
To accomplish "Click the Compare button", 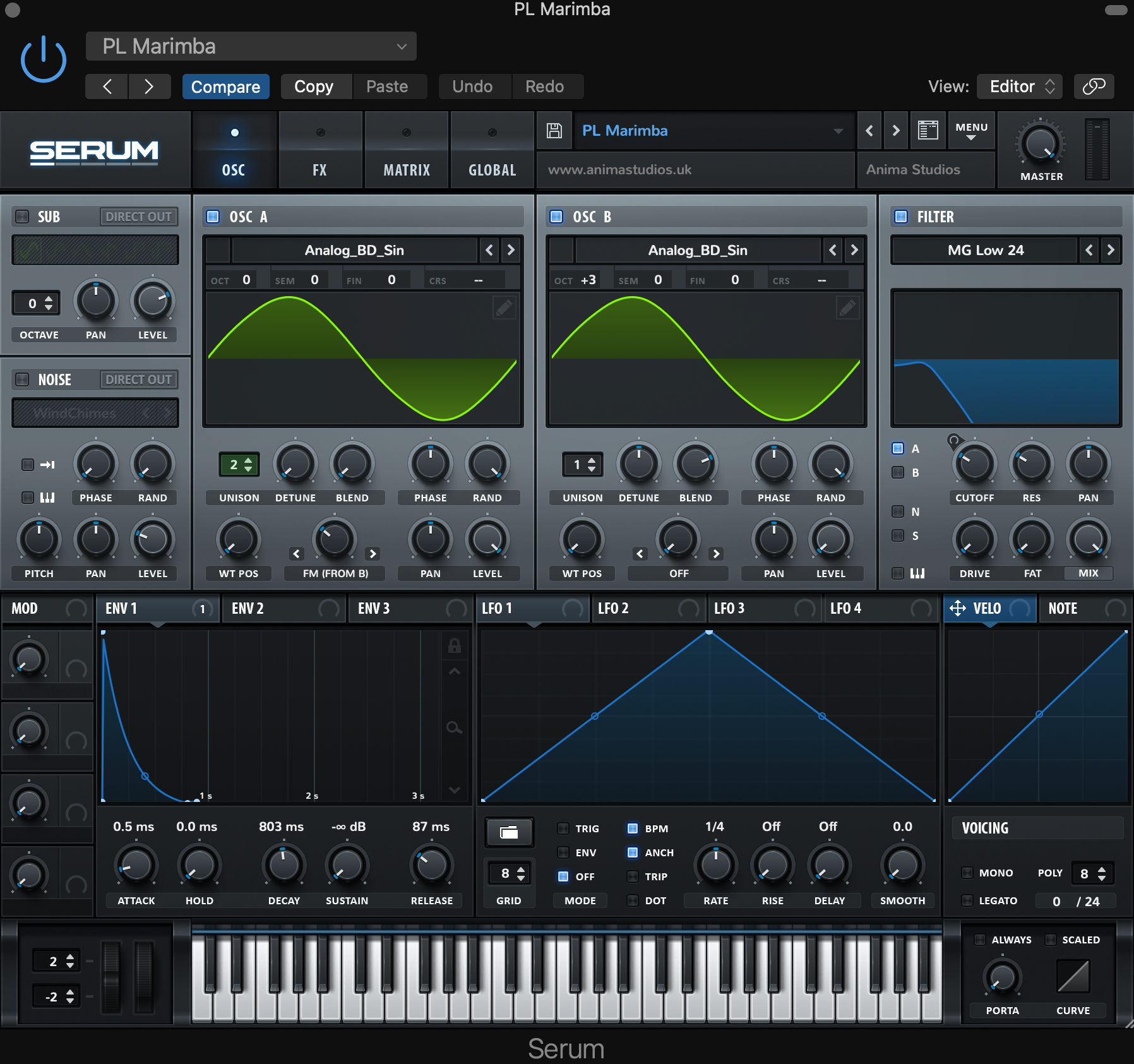I will [x=226, y=87].
